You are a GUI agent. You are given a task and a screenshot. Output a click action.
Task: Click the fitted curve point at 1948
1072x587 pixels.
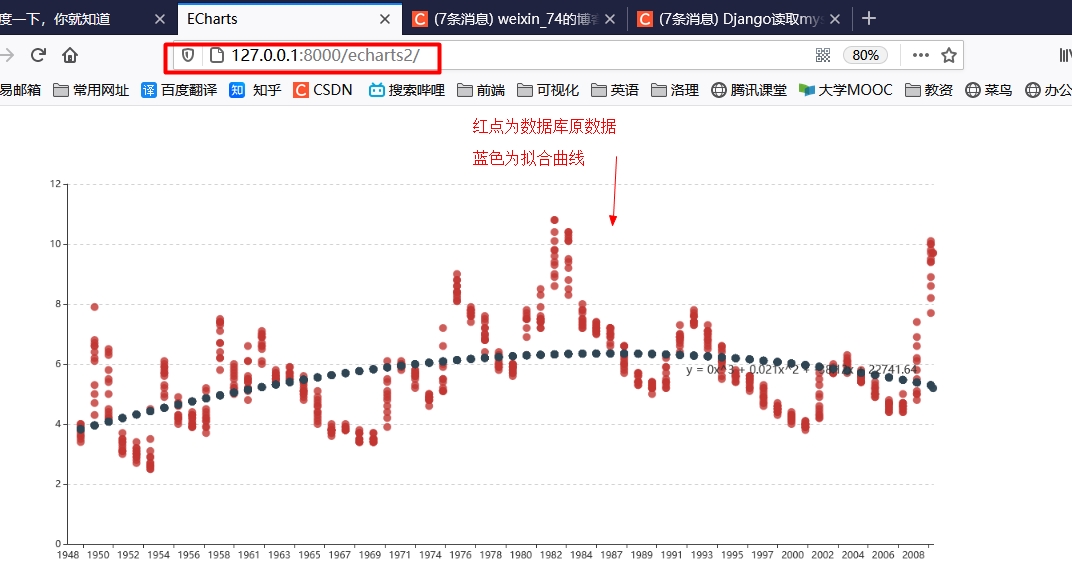[81, 429]
